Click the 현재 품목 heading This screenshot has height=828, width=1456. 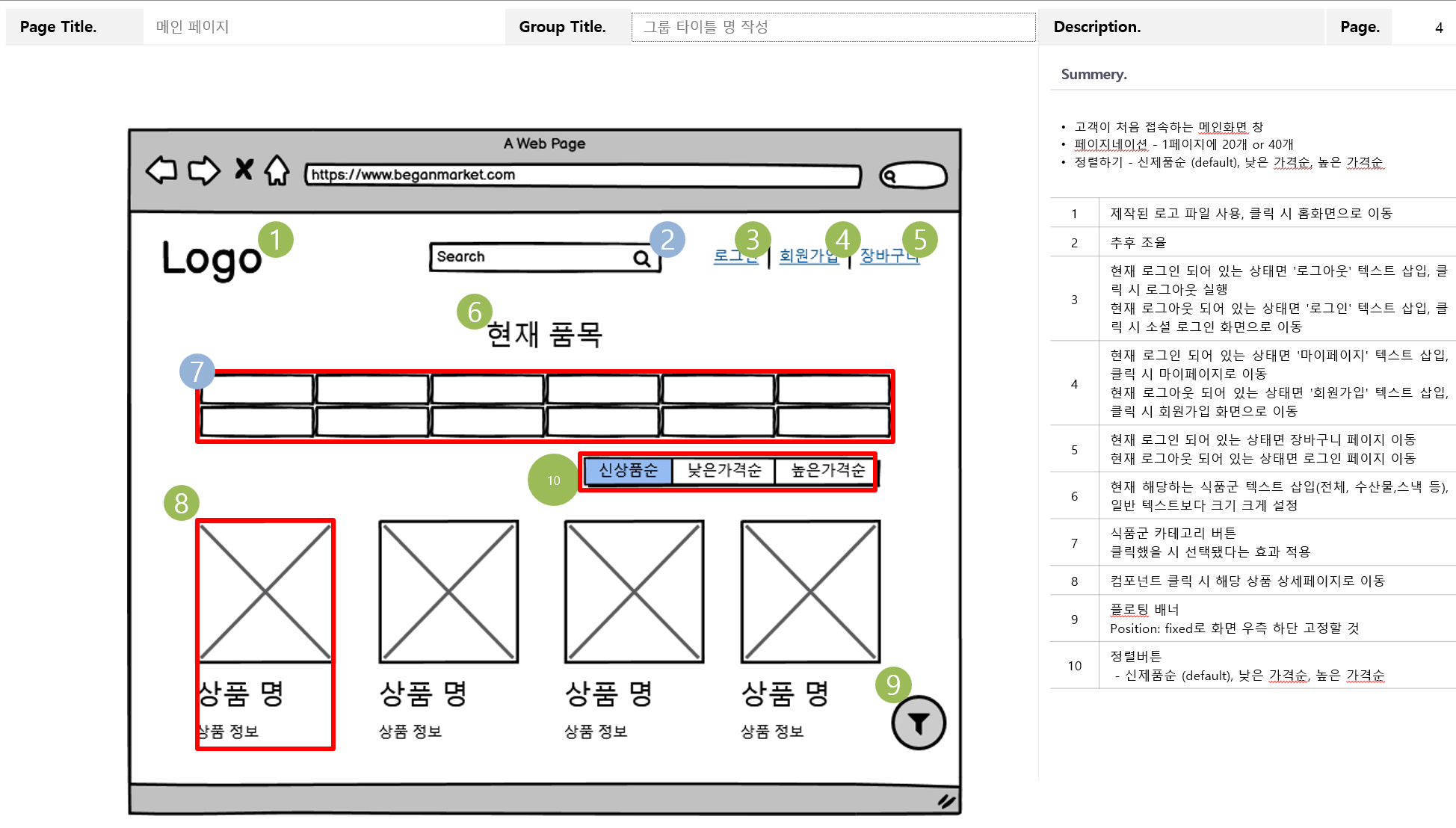click(544, 334)
